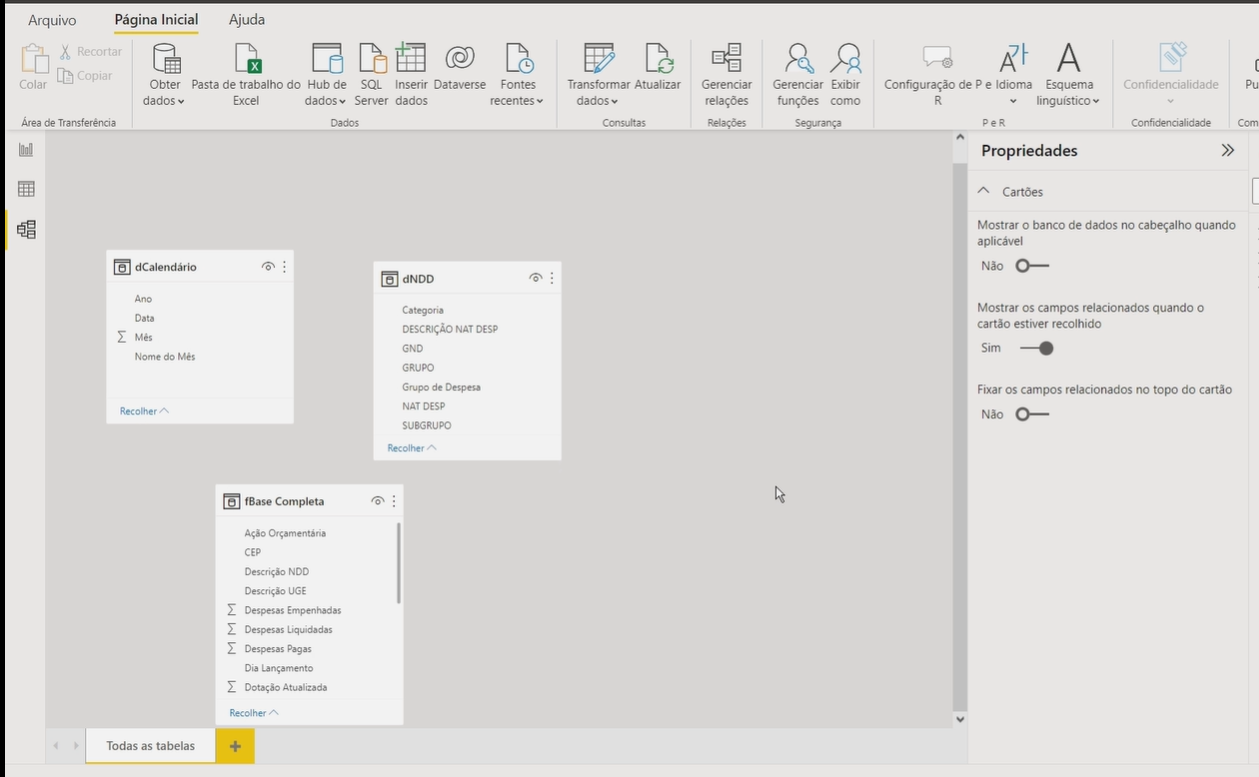Import Pasta de trabalho do Excel
Screen dimensions: 1259x777
246,74
